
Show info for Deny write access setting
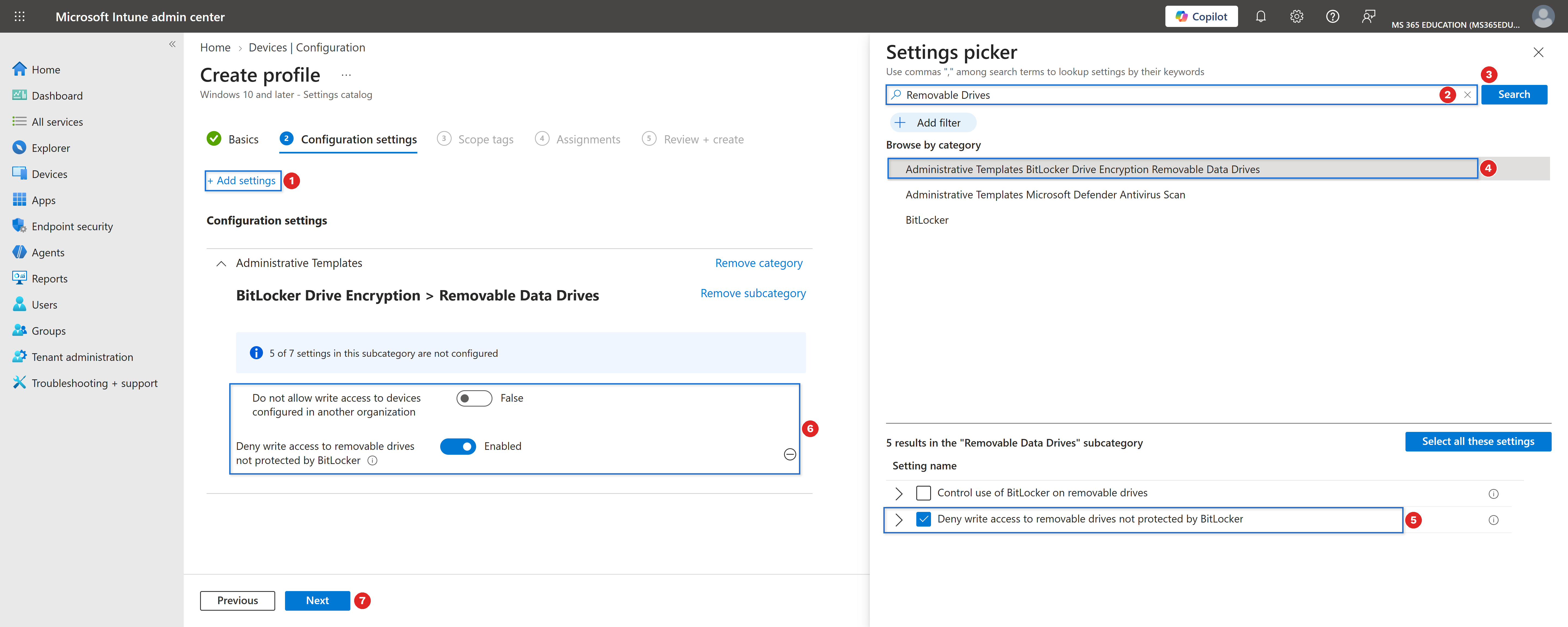[x=372, y=461]
